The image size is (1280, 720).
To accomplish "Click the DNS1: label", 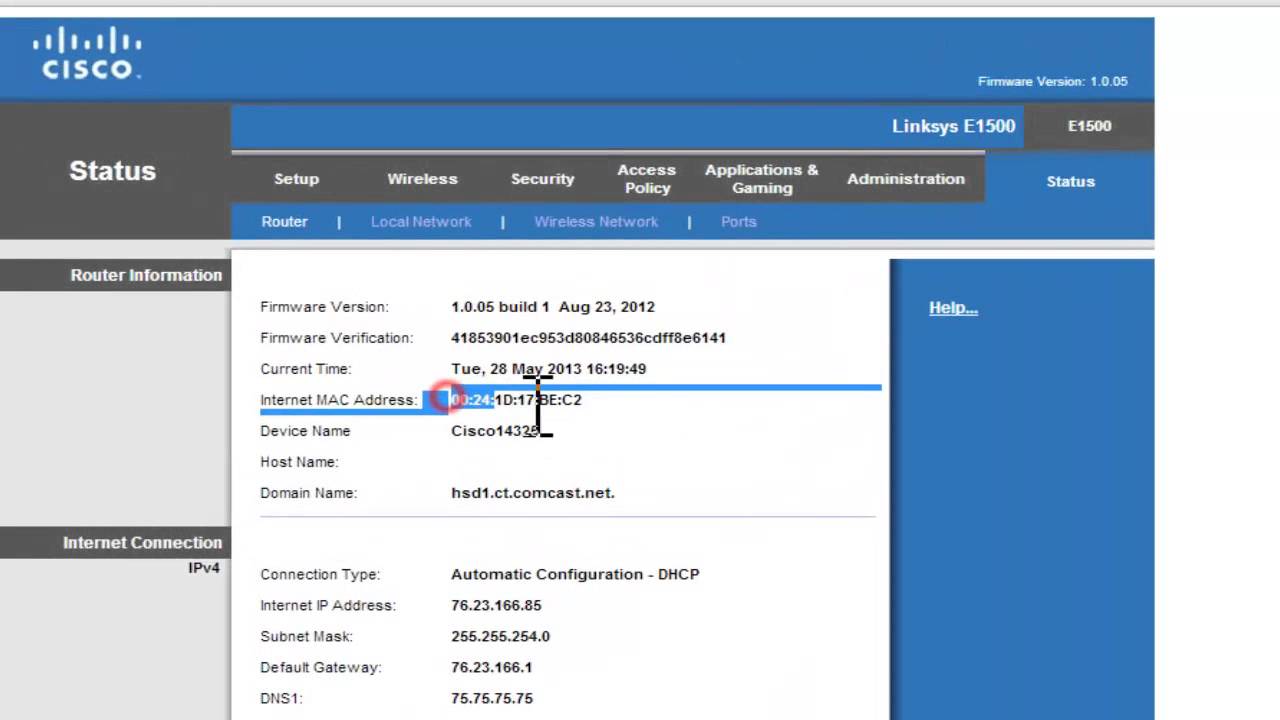I will pos(281,698).
